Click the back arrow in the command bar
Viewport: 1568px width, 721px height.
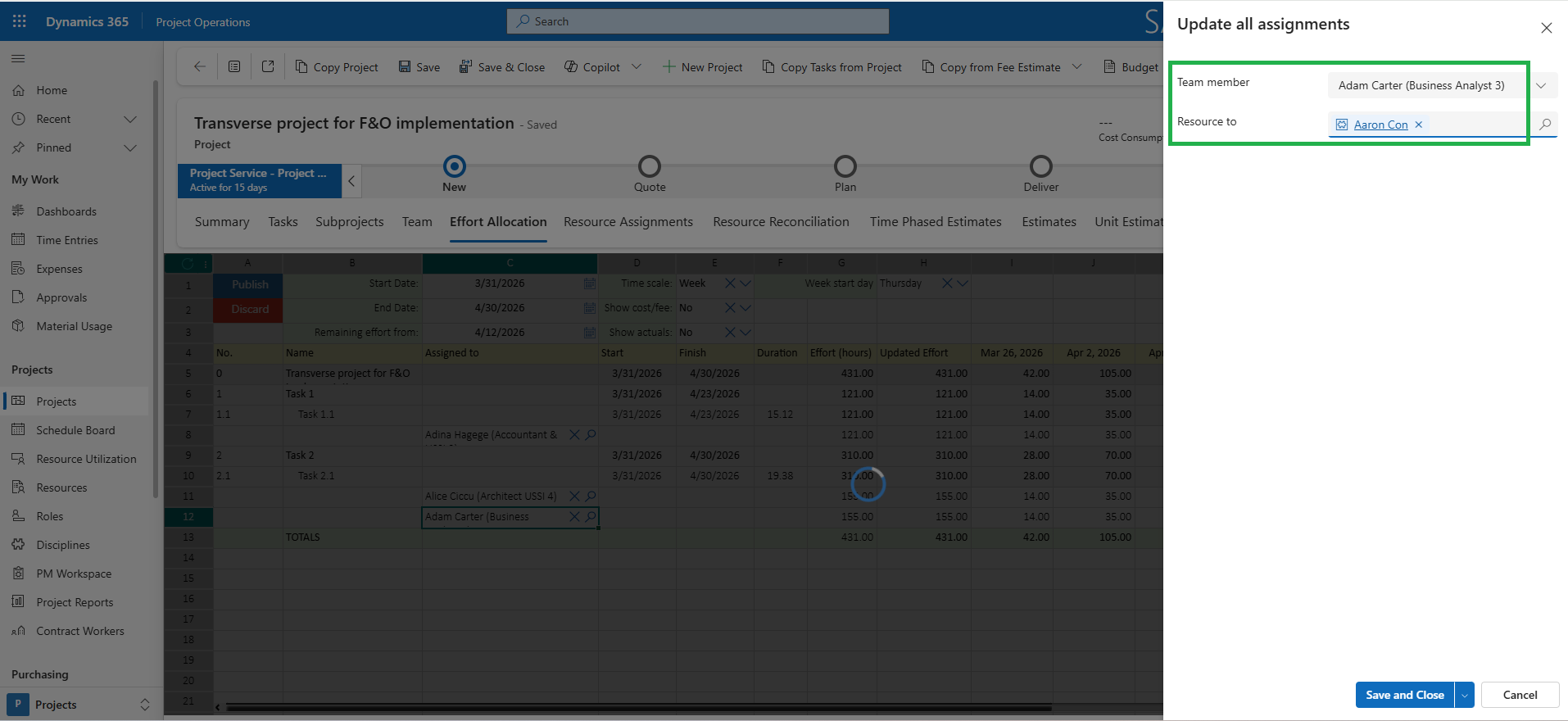tap(200, 67)
